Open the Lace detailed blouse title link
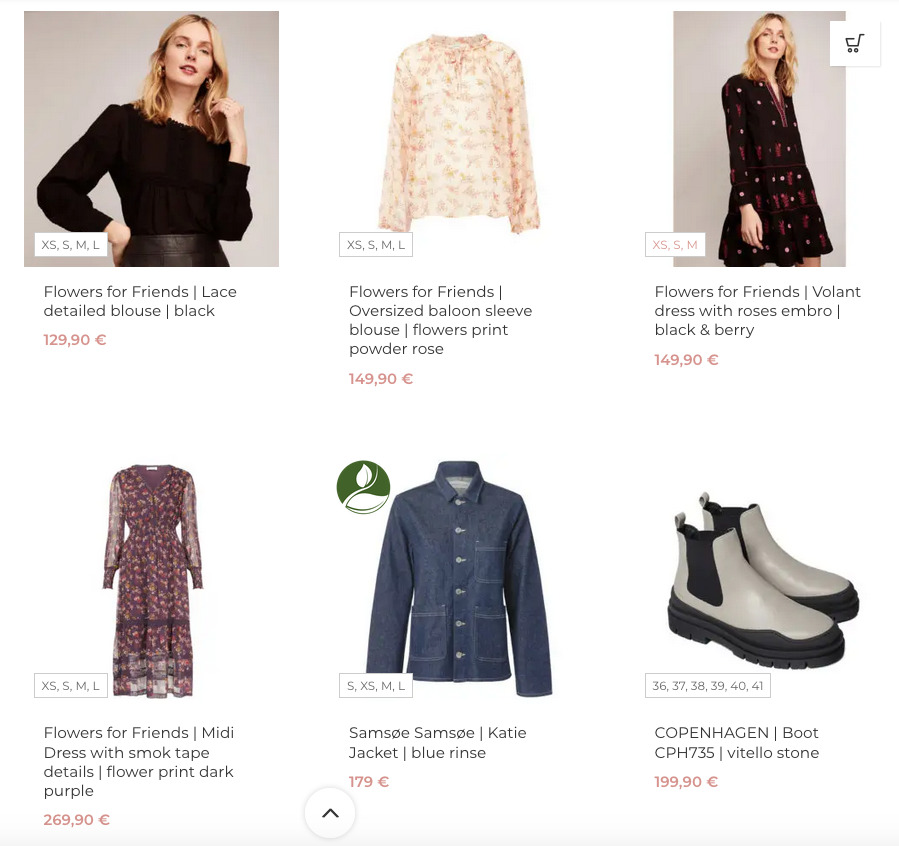899x846 pixels. tap(140, 301)
